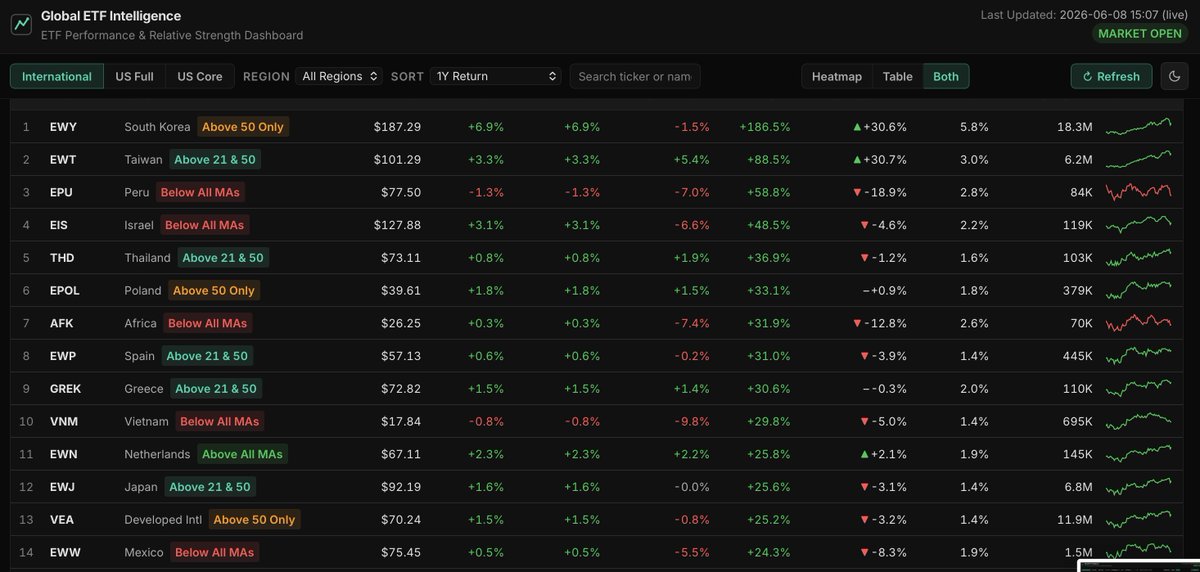Click the +186.5% one-year return value

point(765,127)
